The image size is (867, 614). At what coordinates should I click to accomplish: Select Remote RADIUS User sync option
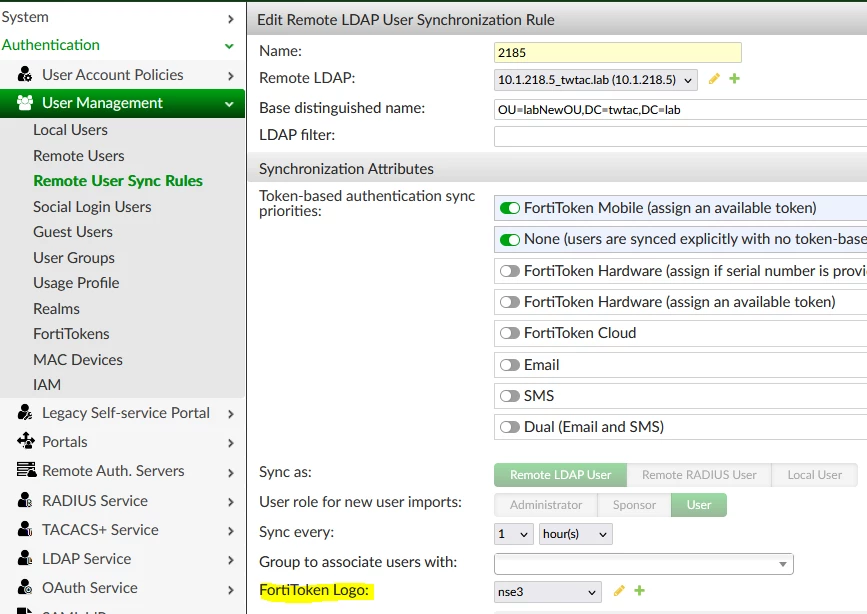pos(699,475)
